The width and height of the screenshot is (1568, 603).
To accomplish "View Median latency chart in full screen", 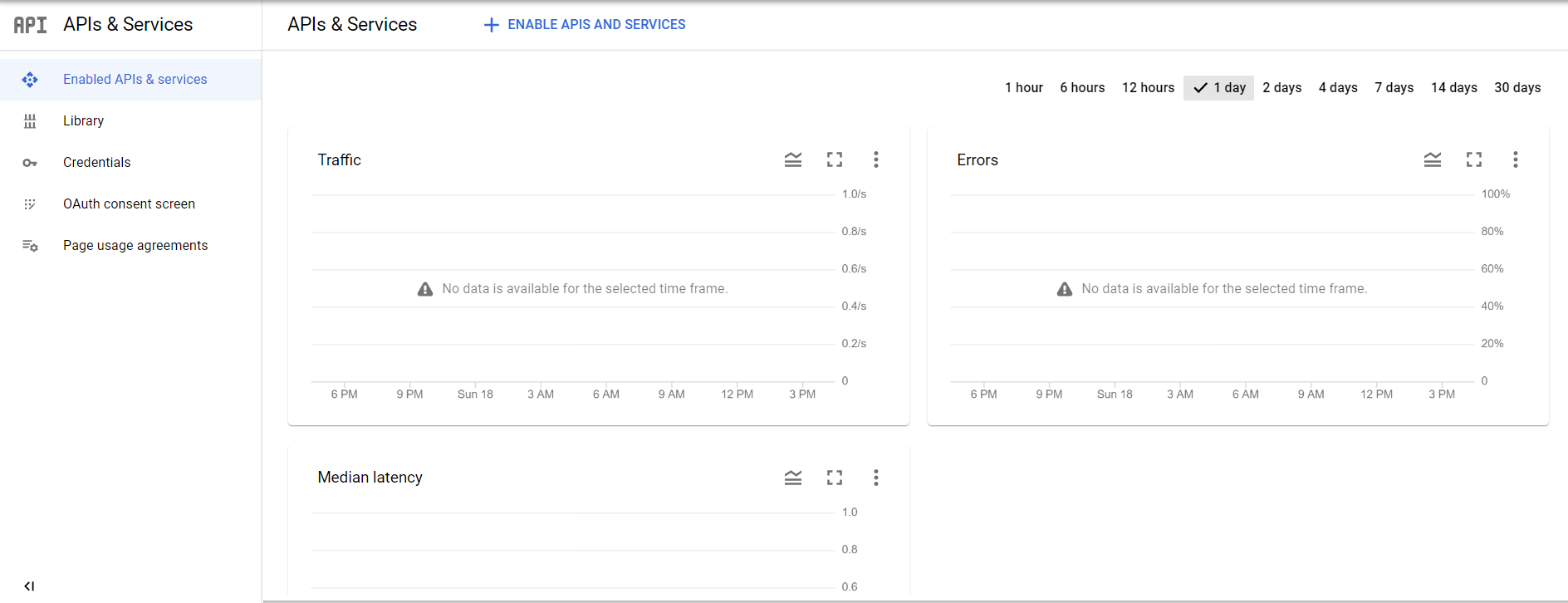I will coord(834,478).
